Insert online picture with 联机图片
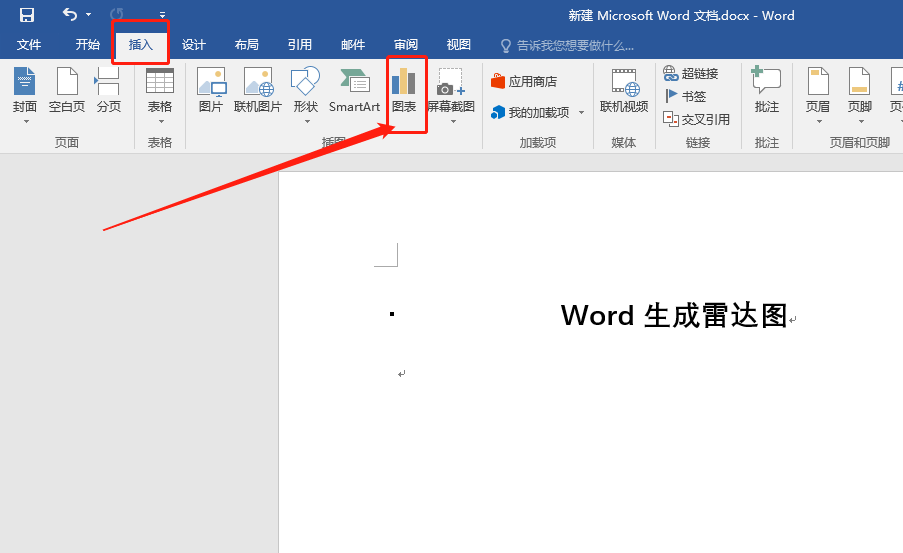 click(x=258, y=90)
